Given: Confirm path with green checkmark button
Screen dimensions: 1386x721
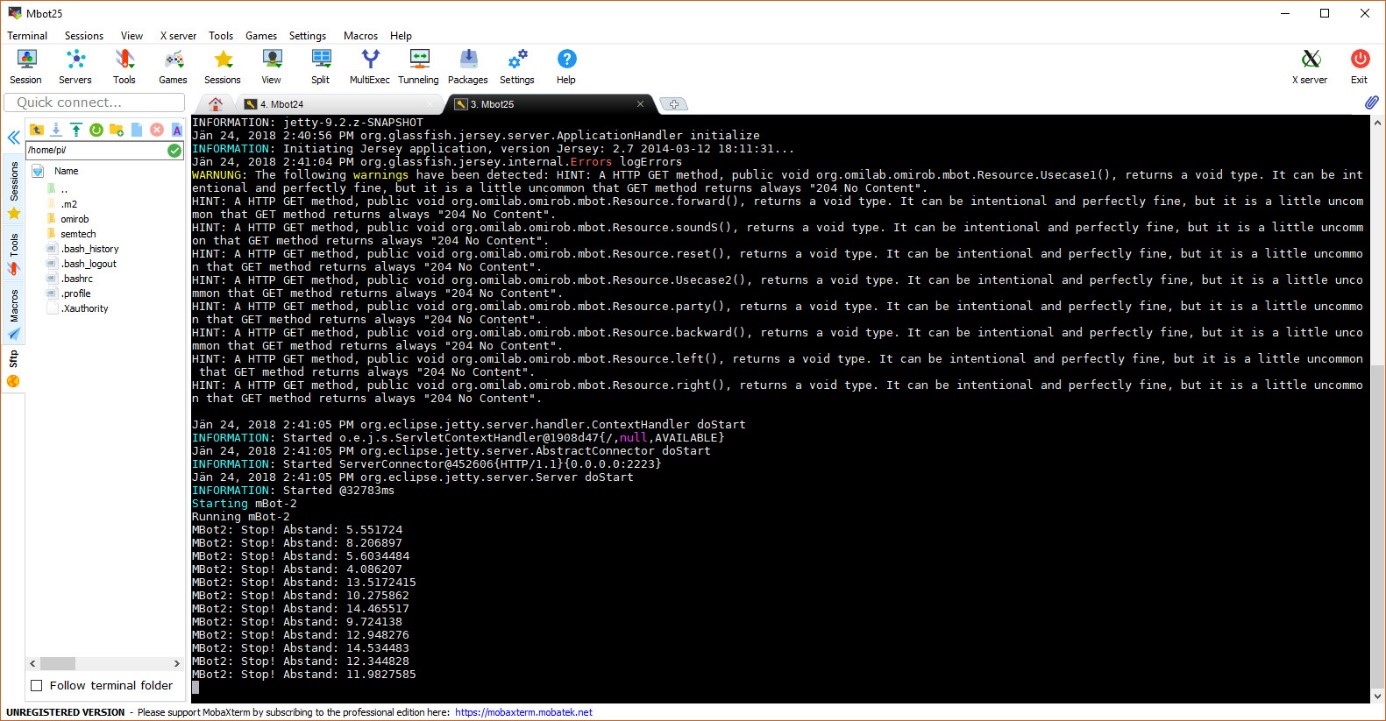Looking at the screenshot, I should (x=175, y=150).
